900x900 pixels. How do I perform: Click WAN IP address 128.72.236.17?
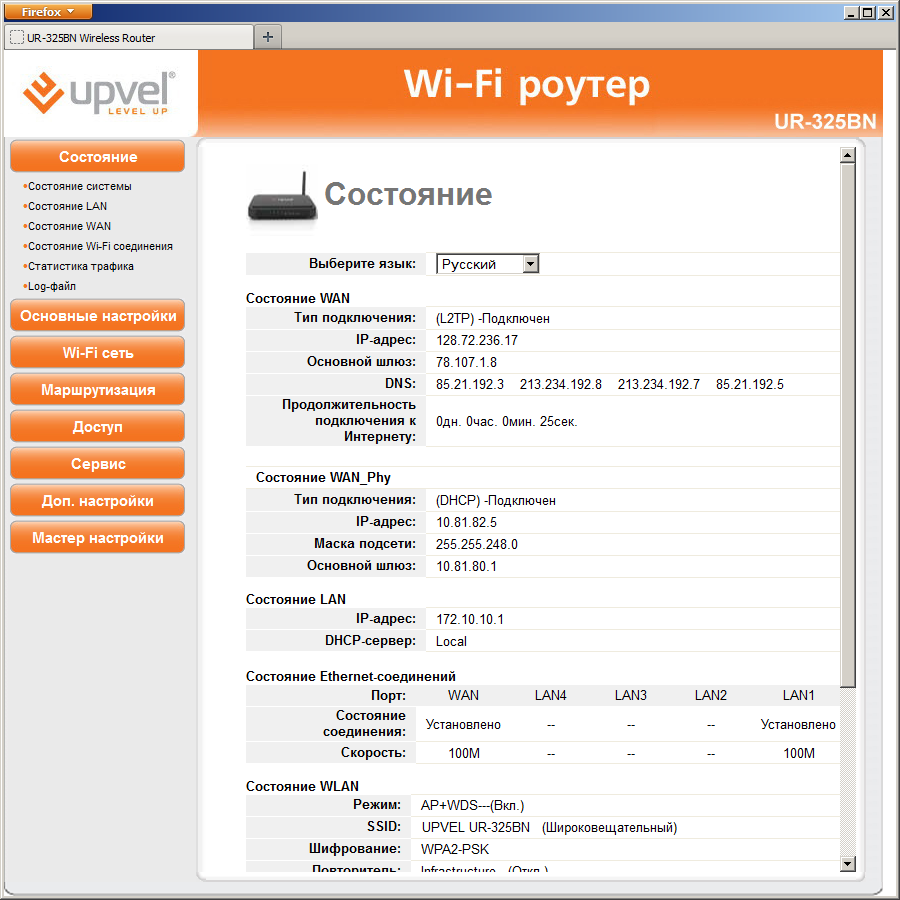click(x=476, y=340)
